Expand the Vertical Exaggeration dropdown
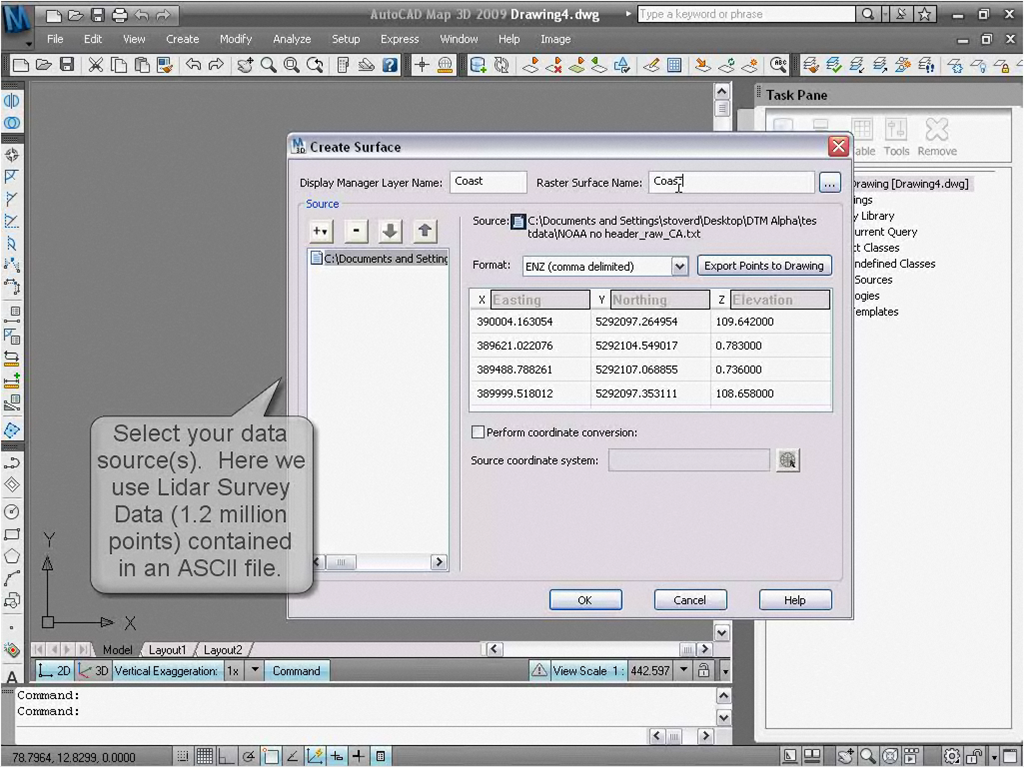The image size is (1024, 768). (x=254, y=671)
